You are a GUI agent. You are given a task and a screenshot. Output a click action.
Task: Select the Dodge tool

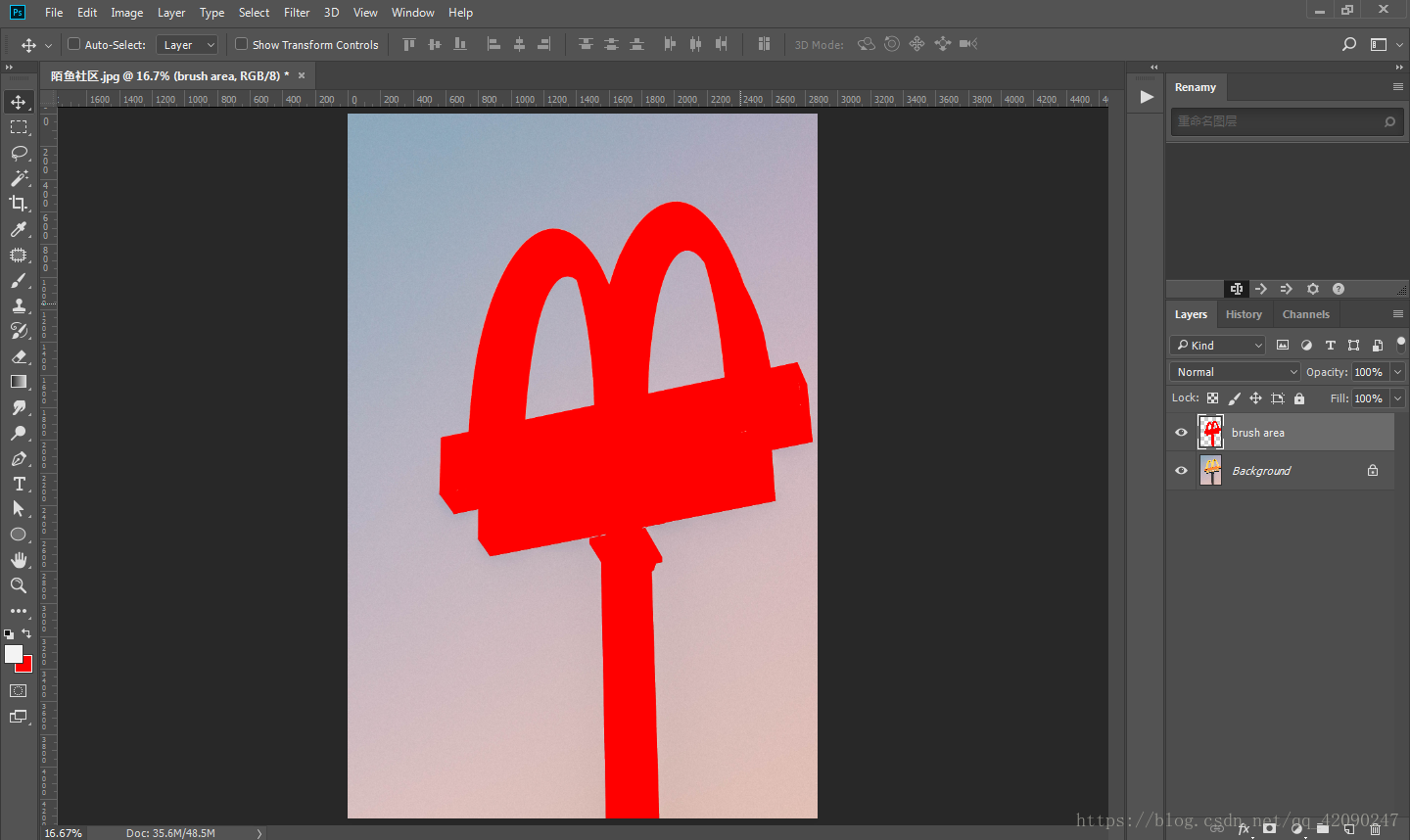click(19, 433)
